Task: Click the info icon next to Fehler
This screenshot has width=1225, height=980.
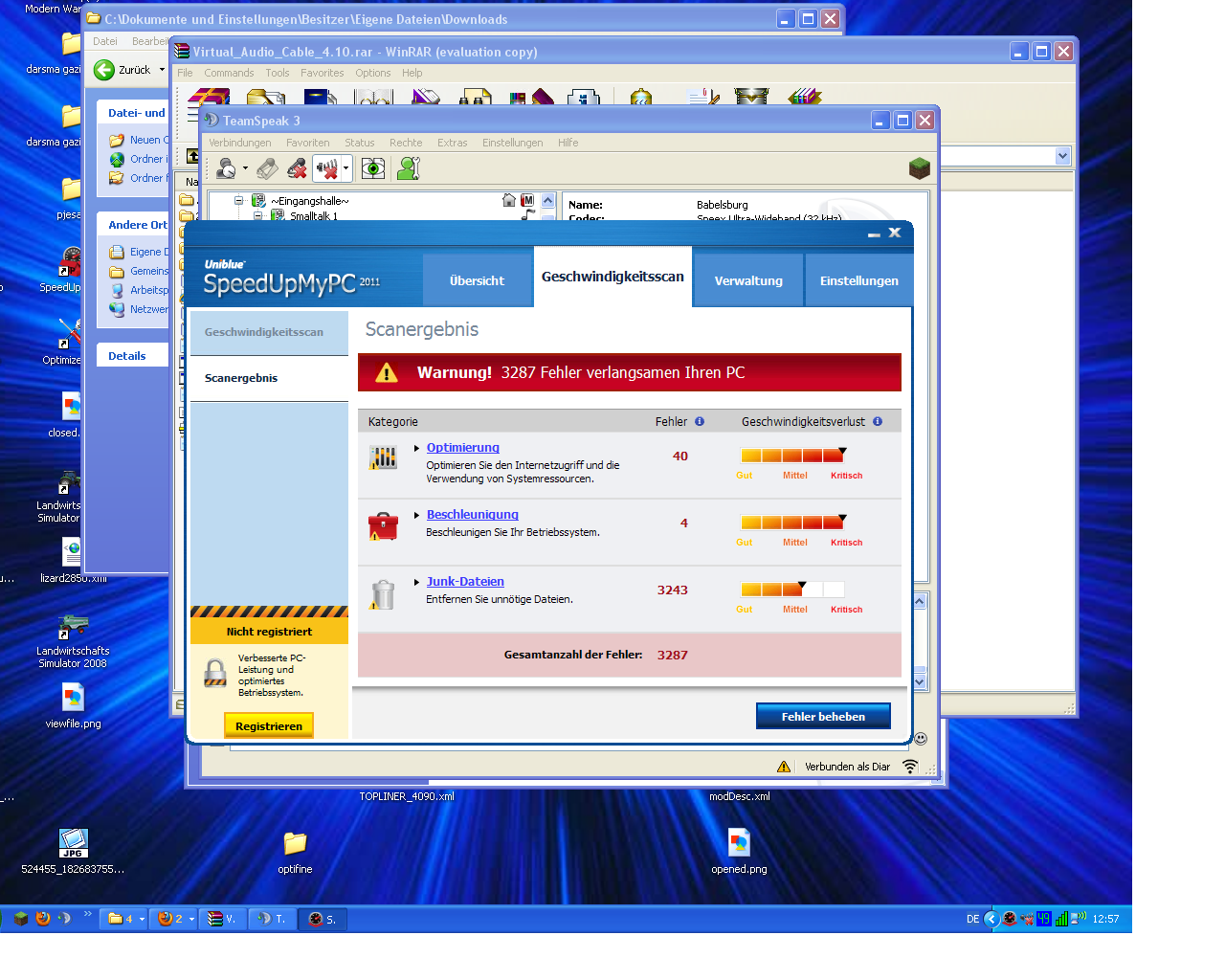Action: pos(700,421)
